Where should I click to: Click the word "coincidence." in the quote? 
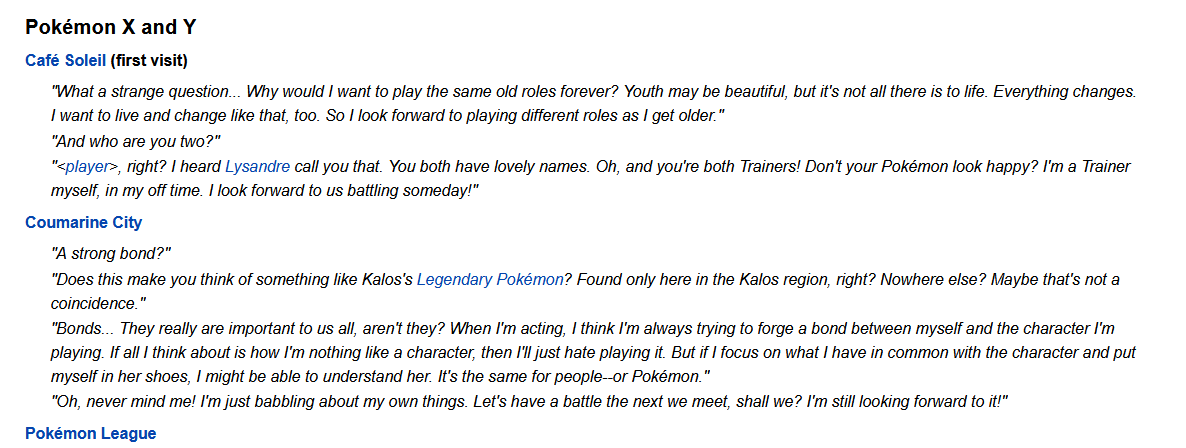click(92, 303)
